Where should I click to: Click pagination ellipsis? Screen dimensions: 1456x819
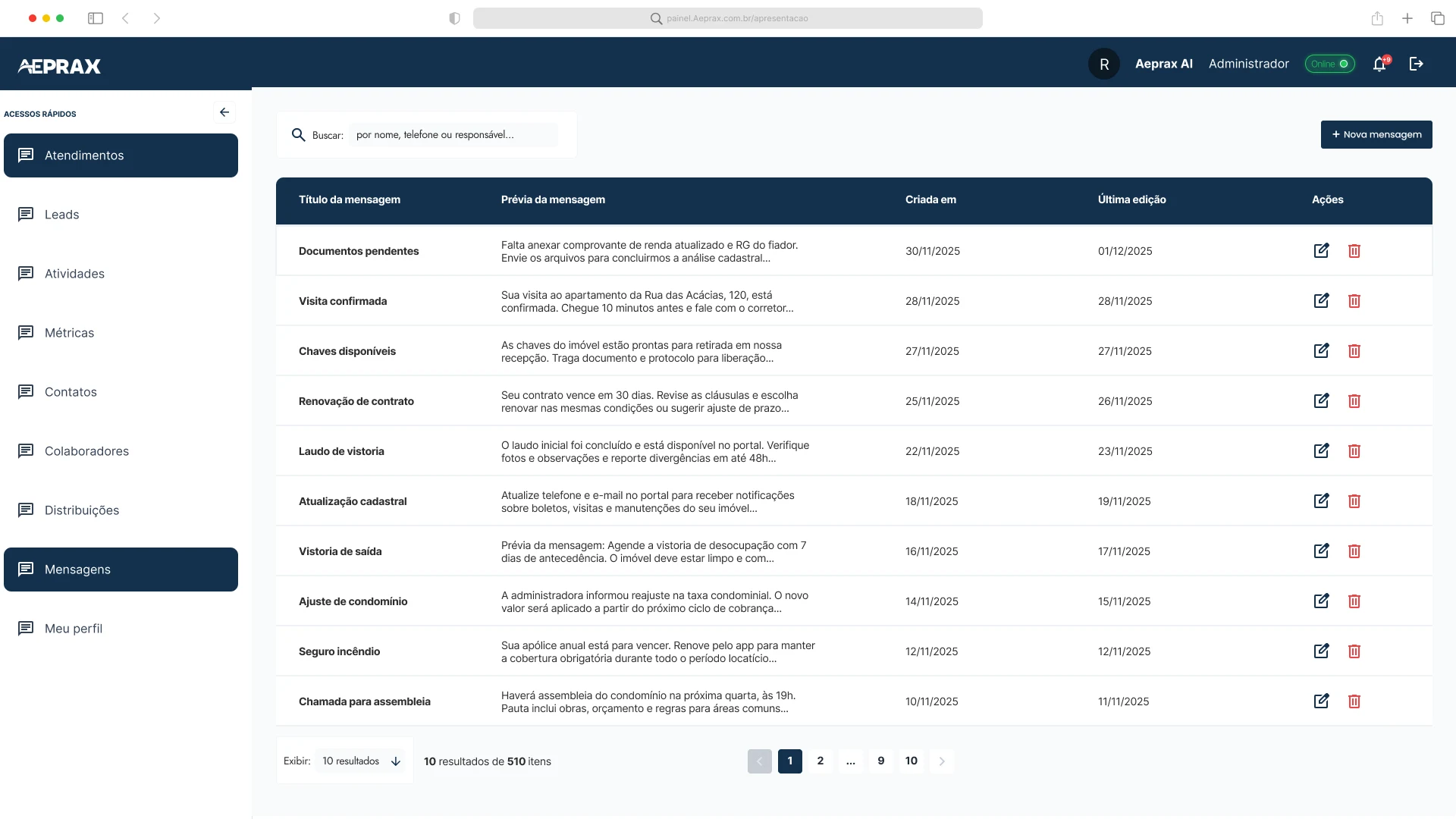(x=851, y=761)
